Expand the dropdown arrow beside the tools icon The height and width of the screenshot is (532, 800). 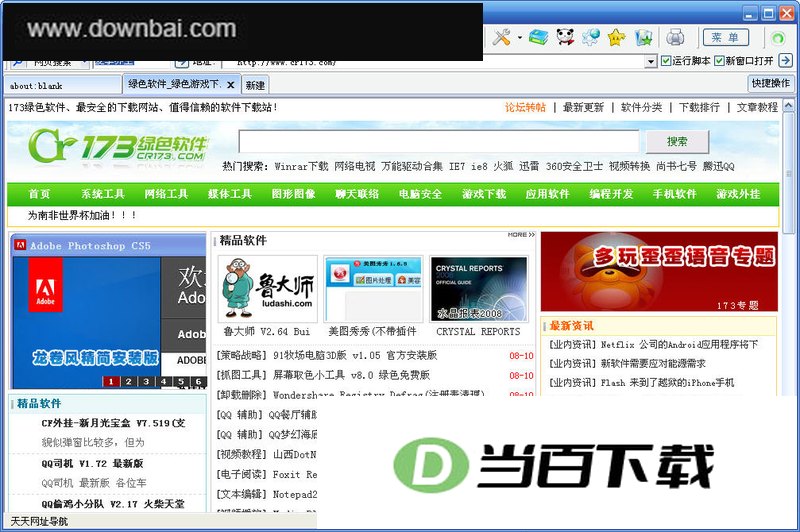pos(520,37)
